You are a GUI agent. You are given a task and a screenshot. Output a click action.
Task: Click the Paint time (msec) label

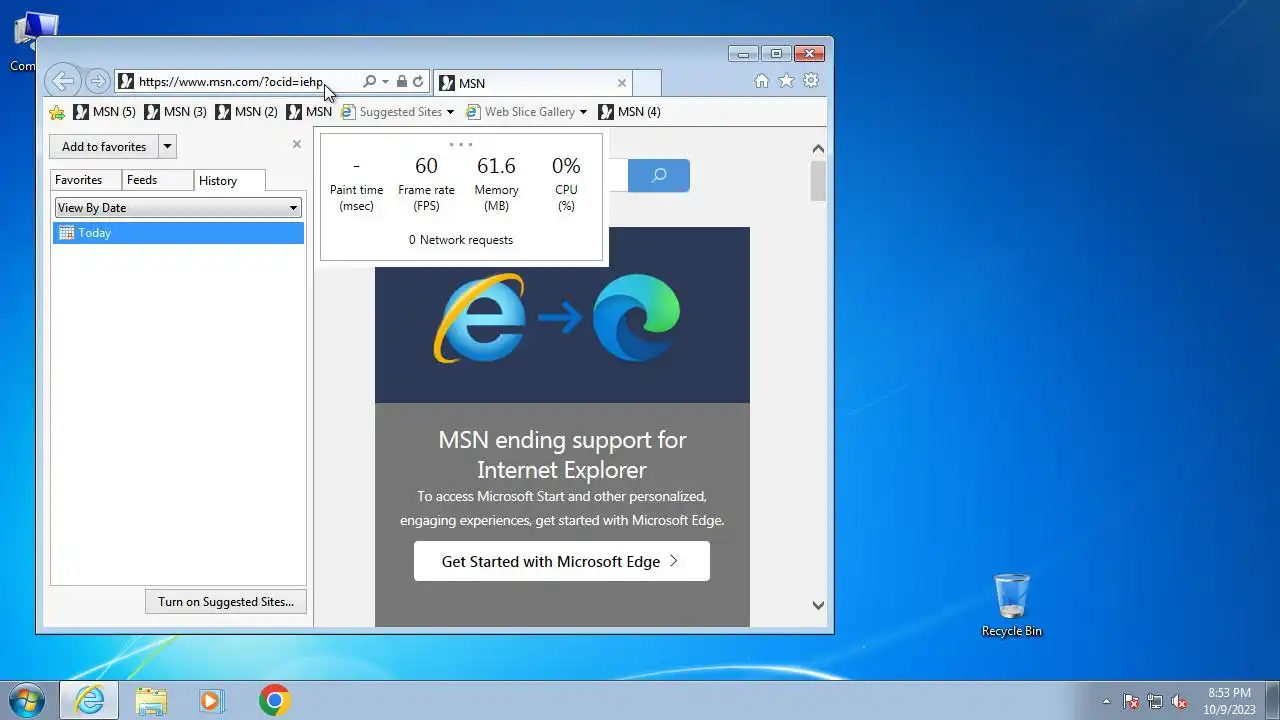(x=357, y=198)
